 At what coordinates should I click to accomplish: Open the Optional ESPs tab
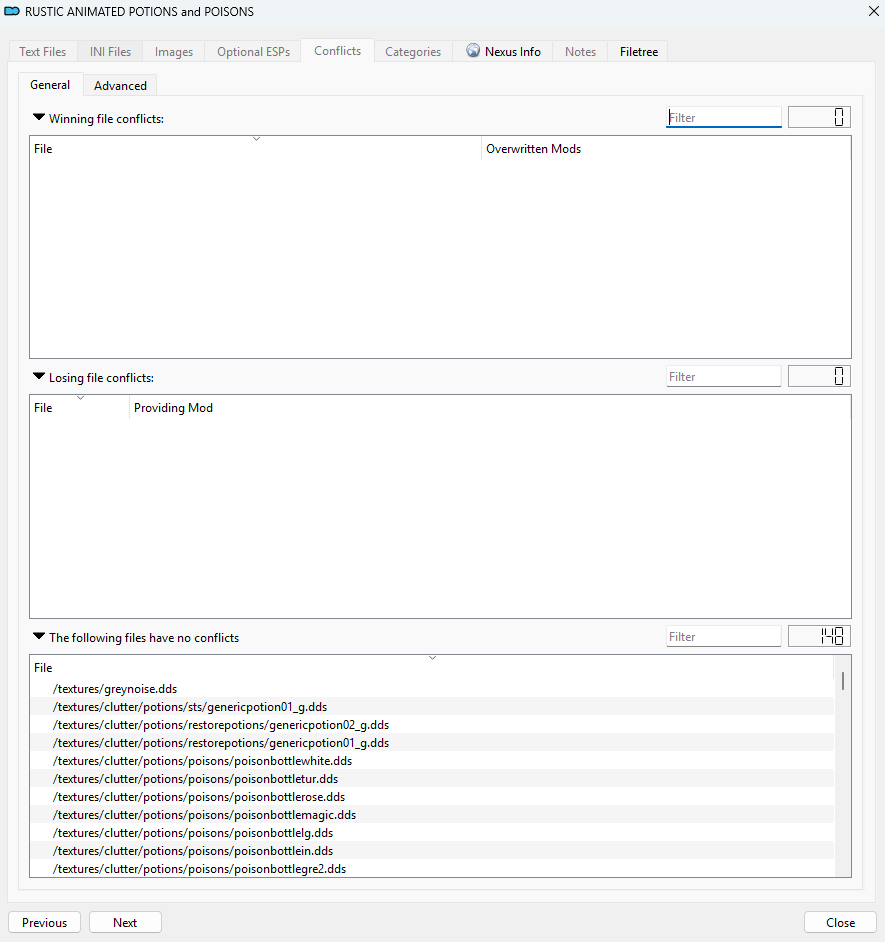253,51
